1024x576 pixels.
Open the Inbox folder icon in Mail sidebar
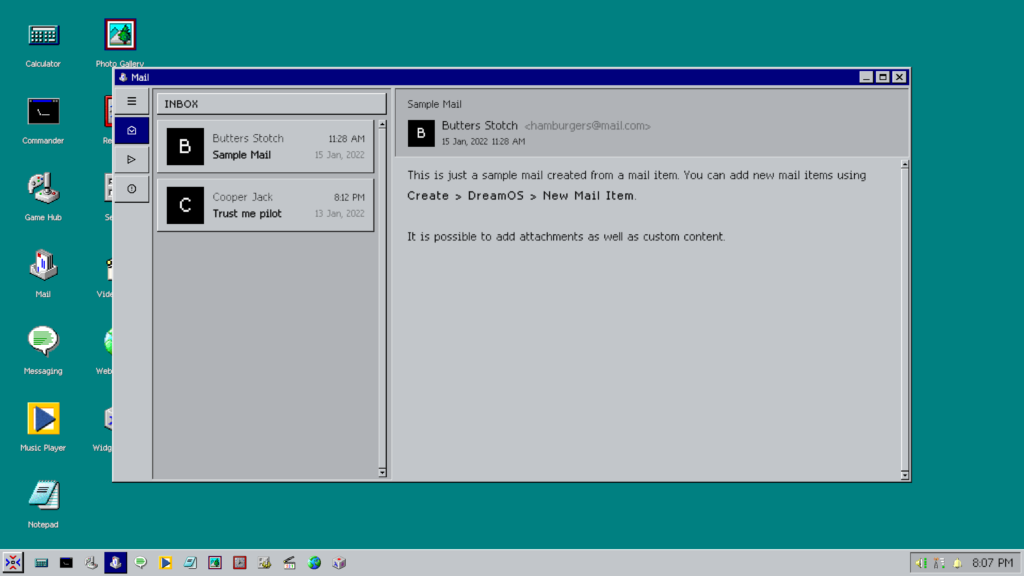pyautogui.click(x=131, y=129)
